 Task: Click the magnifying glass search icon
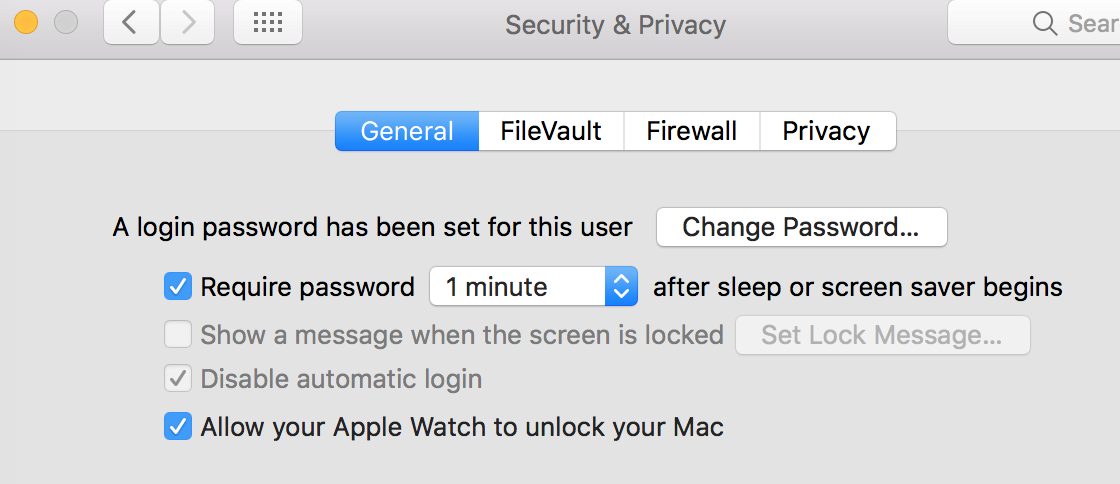coord(1045,23)
